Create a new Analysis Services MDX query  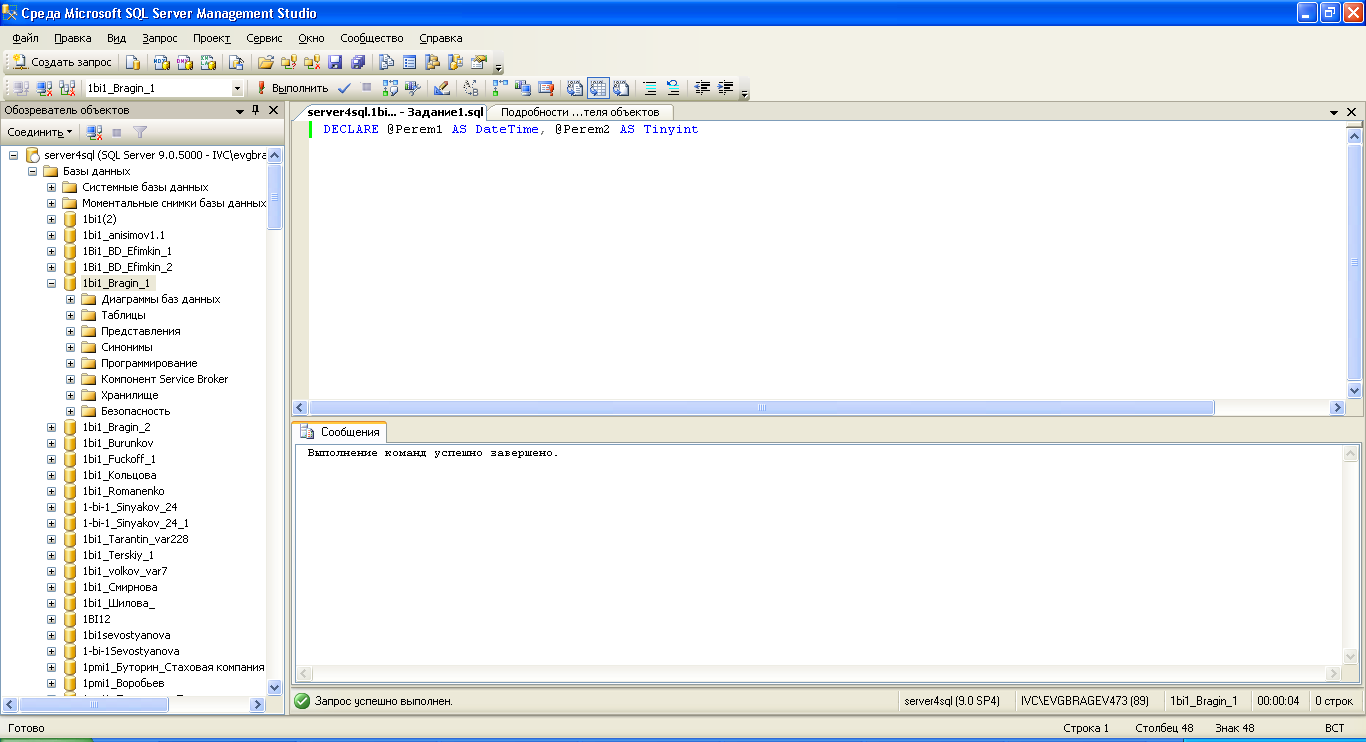[x=161, y=62]
